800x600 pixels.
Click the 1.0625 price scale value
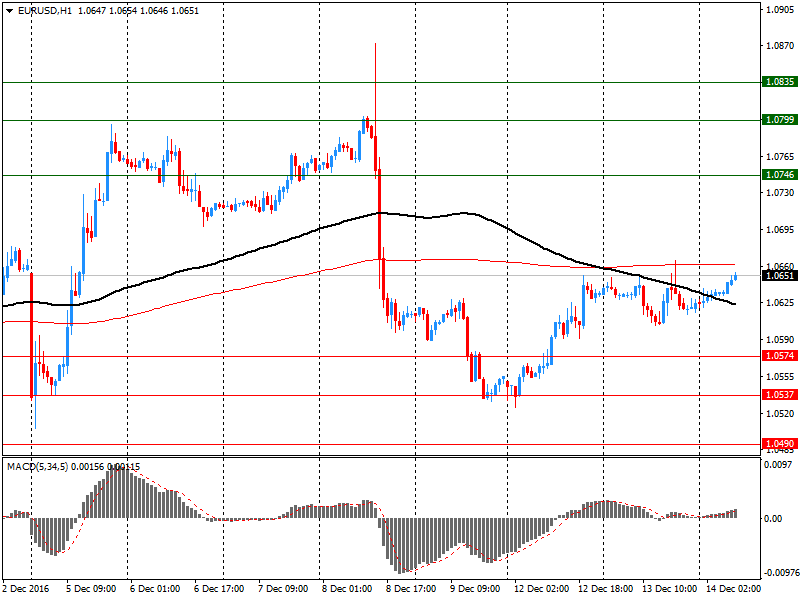tap(780, 303)
